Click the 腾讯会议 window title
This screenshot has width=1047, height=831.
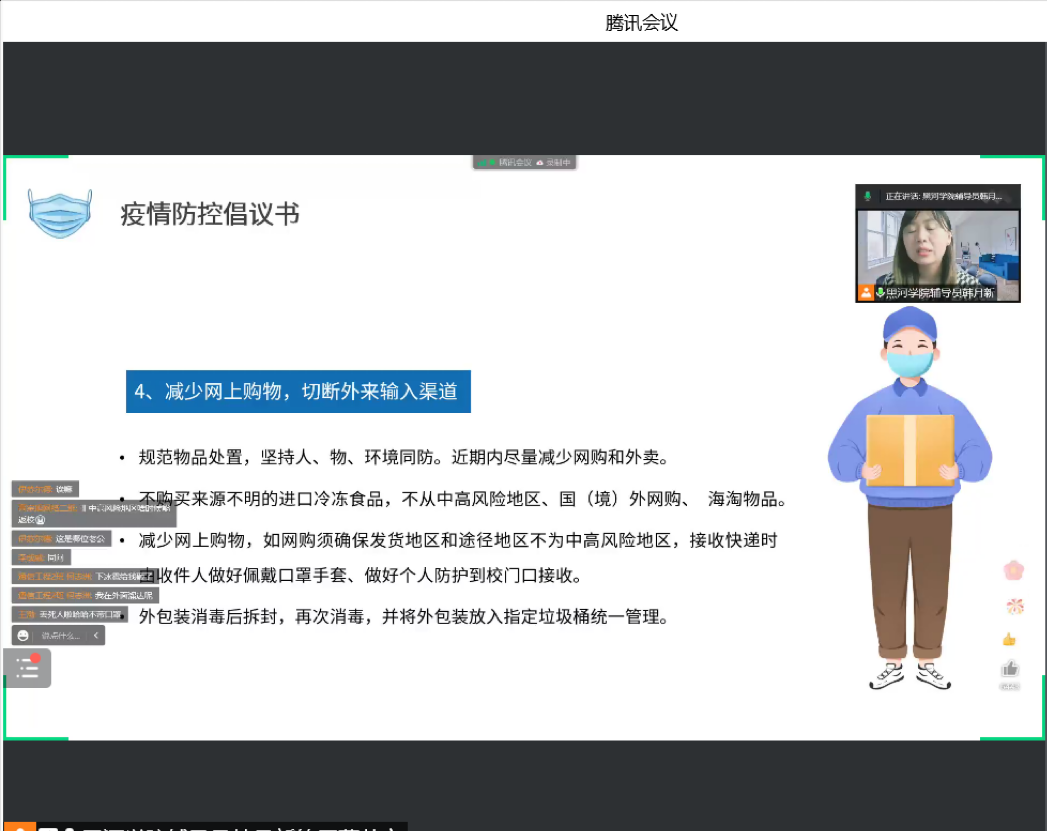pyautogui.click(x=642, y=22)
